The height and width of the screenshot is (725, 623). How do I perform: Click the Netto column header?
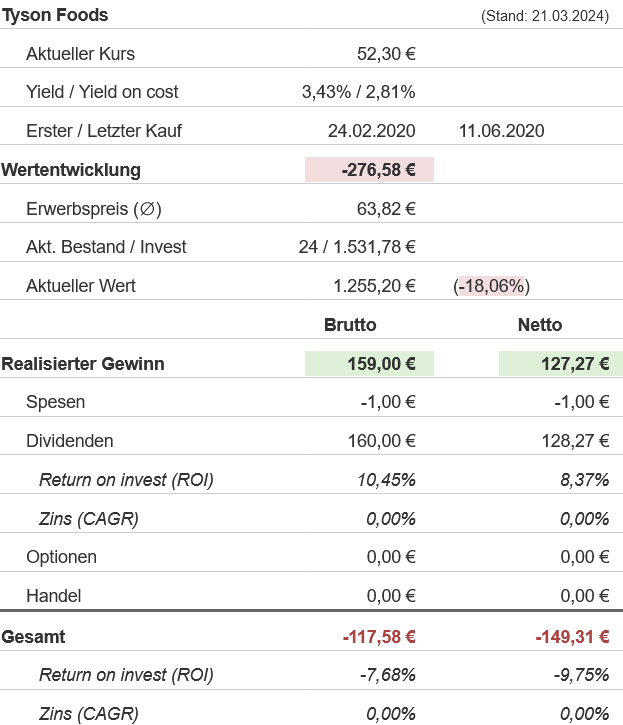click(540, 325)
